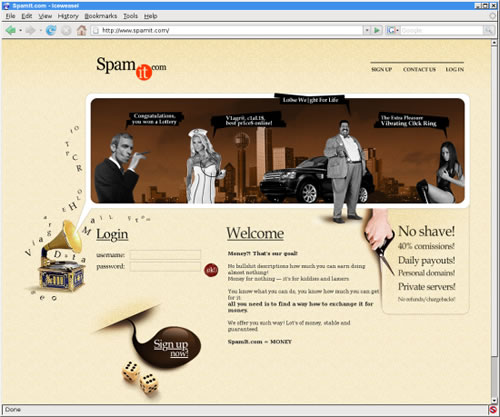Open the back history dropdown arrow
The width and height of the screenshot is (500, 417).
(x=20, y=30)
